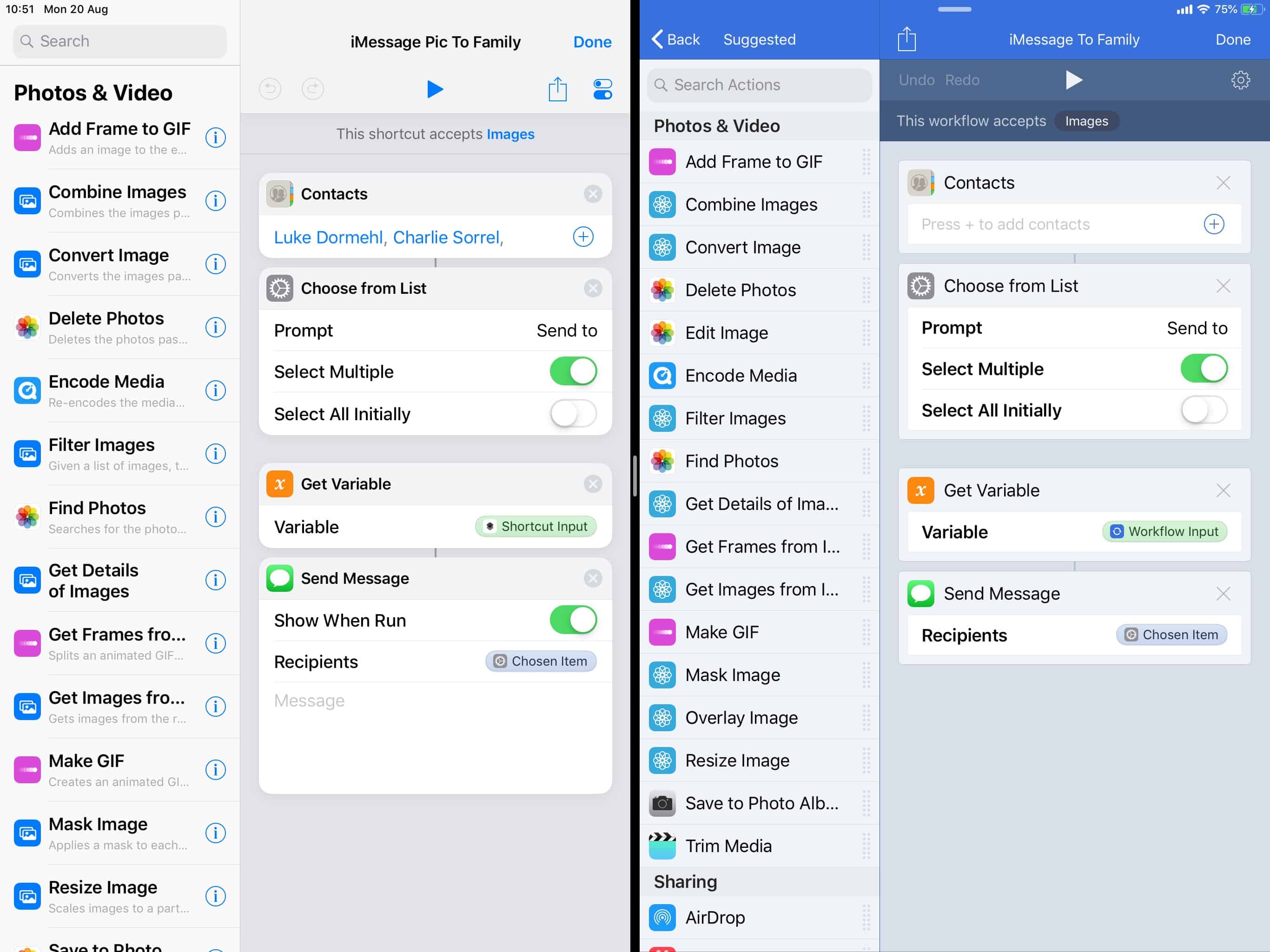This screenshot has height=952, width=1270.
Task: Enable Select All Initially in Workflow
Action: (x=1204, y=410)
